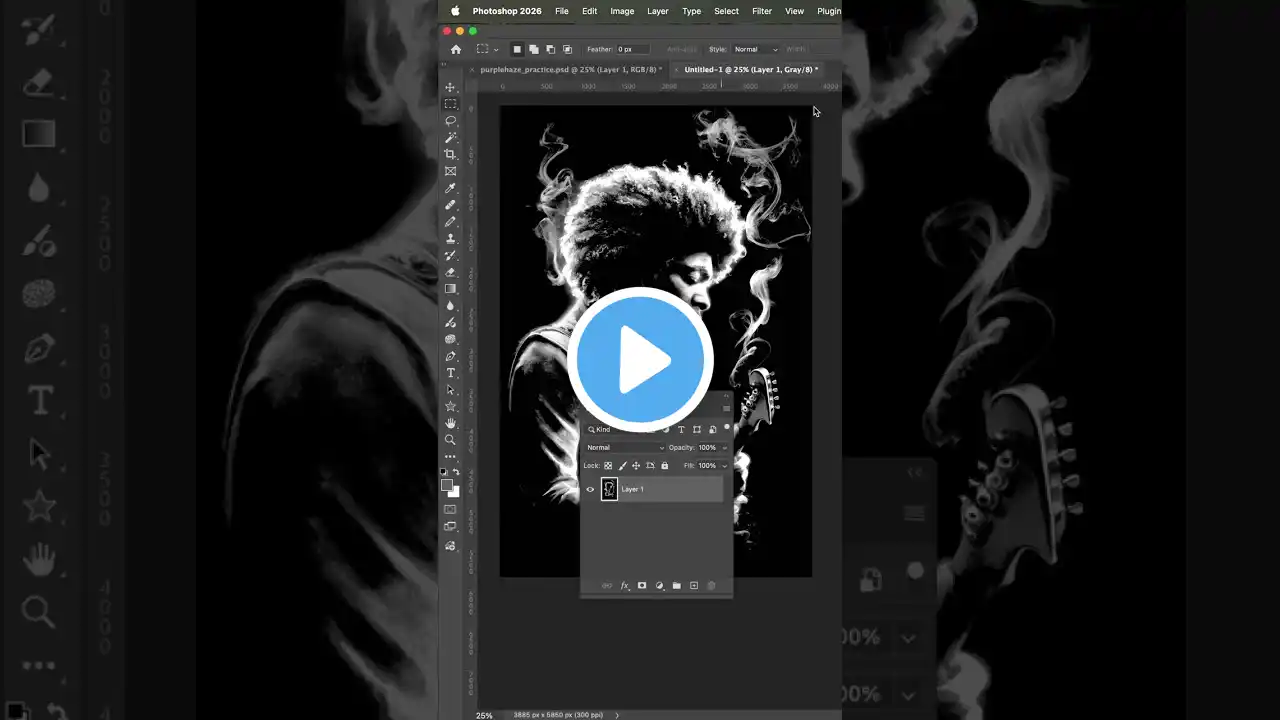Toggle lock all on the layer
The image size is (1280, 720).
tap(664, 466)
